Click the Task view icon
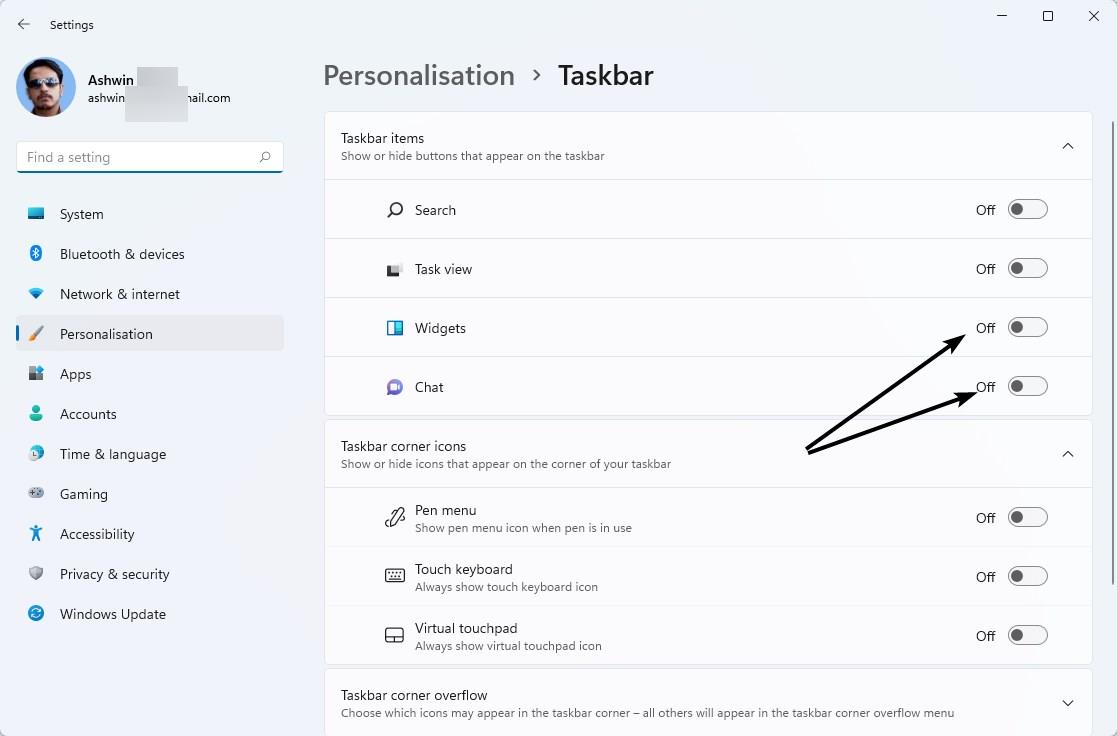This screenshot has width=1117, height=736. point(395,269)
